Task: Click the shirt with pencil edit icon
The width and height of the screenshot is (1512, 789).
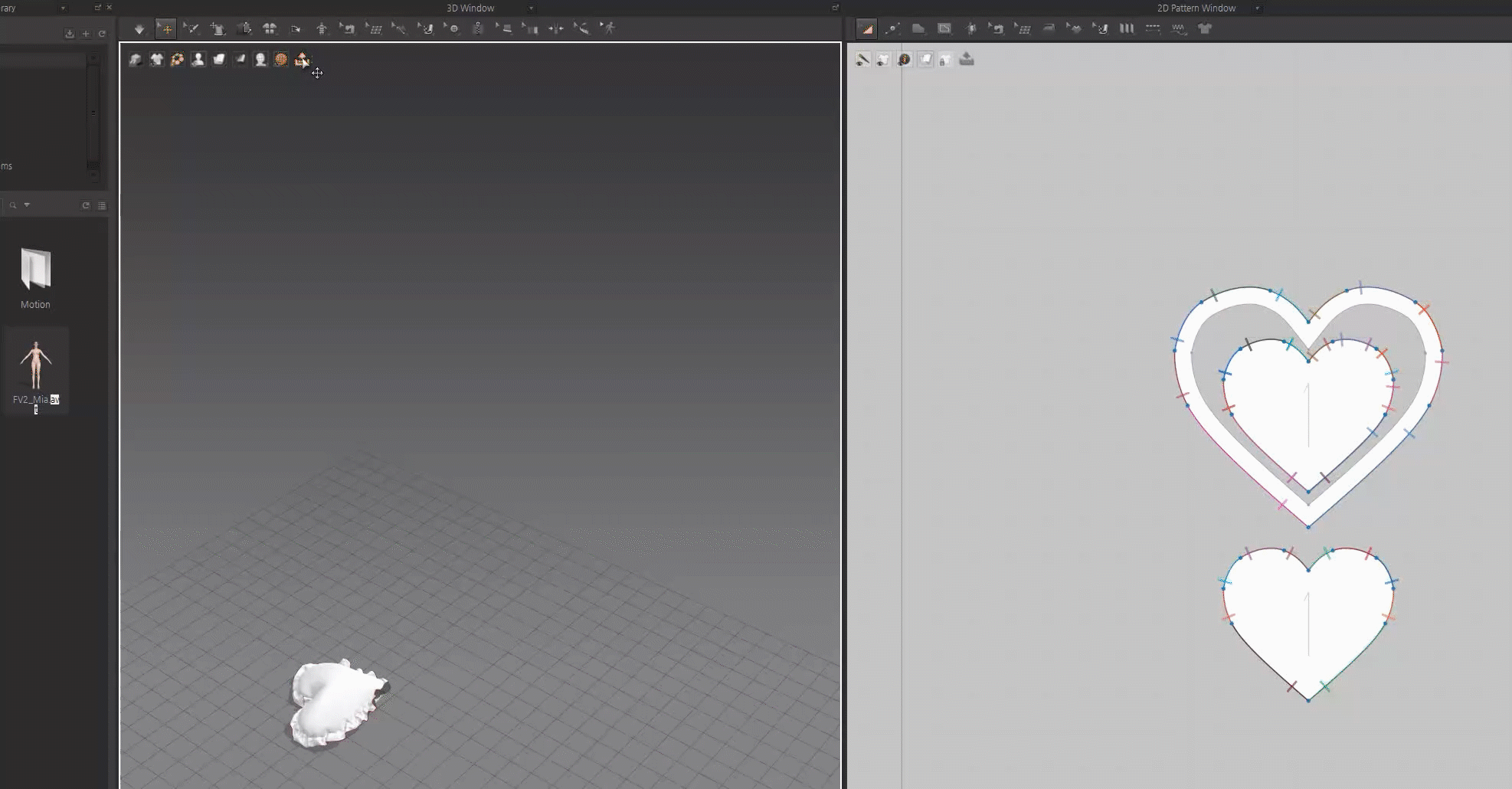Action: (x=244, y=29)
